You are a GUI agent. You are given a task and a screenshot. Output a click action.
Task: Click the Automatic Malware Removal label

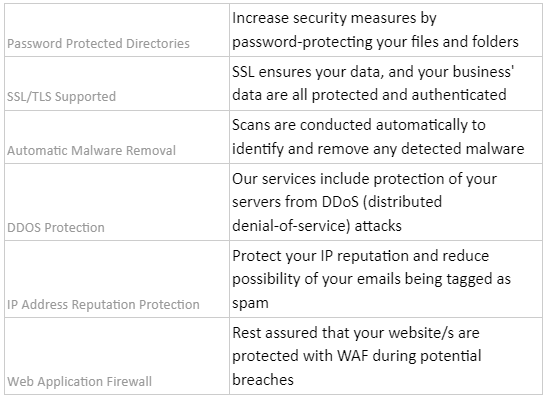pyautogui.click(x=91, y=151)
